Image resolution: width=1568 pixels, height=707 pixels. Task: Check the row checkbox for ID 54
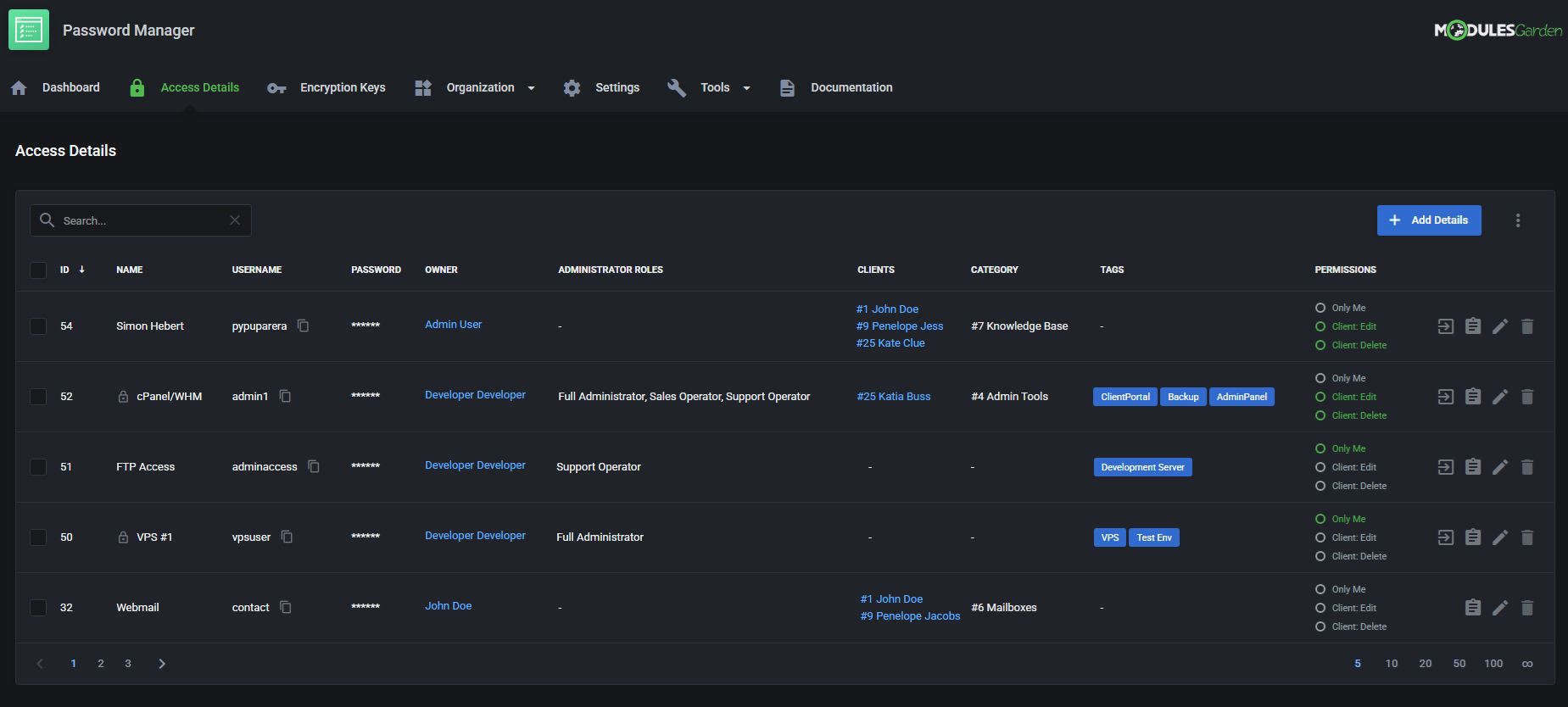pos(38,326)
